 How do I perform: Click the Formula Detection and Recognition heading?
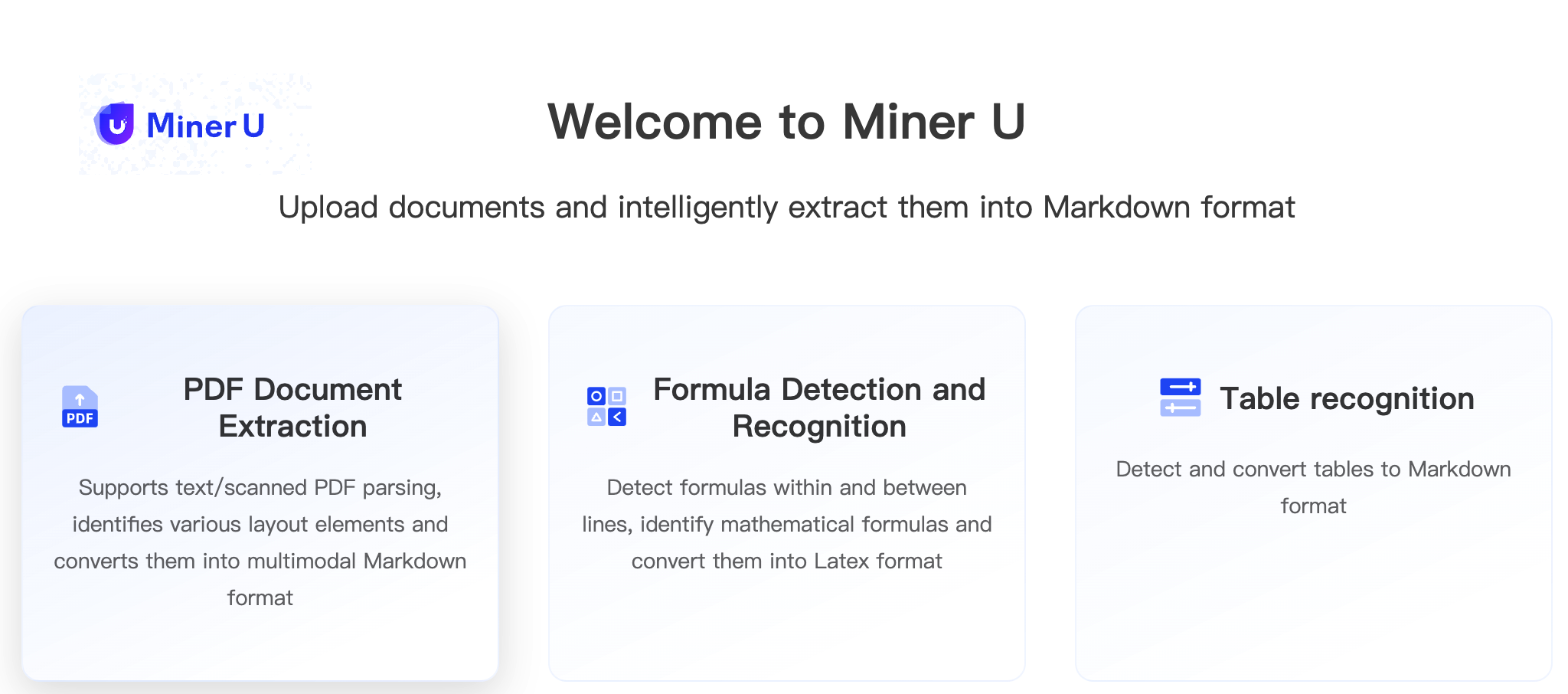[819, 408]
